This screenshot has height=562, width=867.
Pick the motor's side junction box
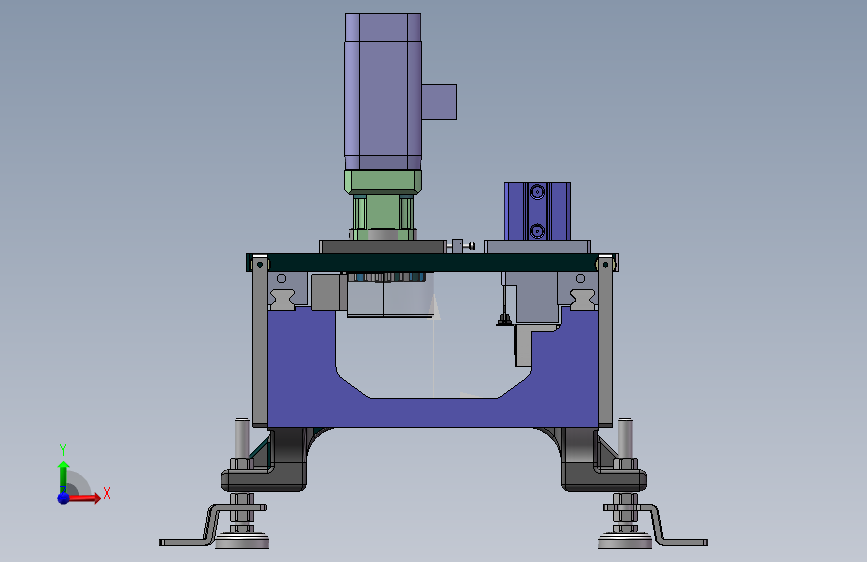pos(440,102)
